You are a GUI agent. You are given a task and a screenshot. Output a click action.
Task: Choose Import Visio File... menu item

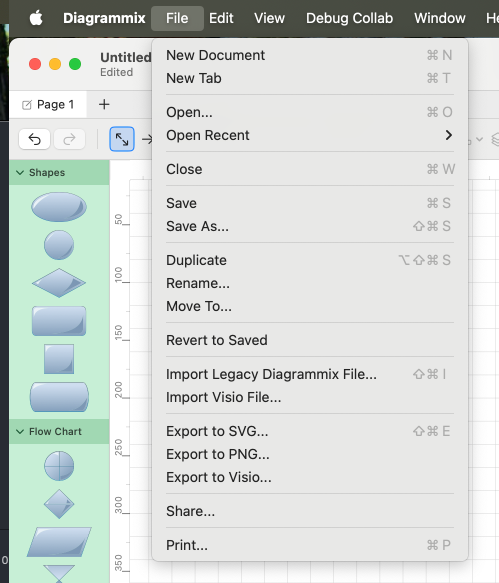(x=310, y=397)
